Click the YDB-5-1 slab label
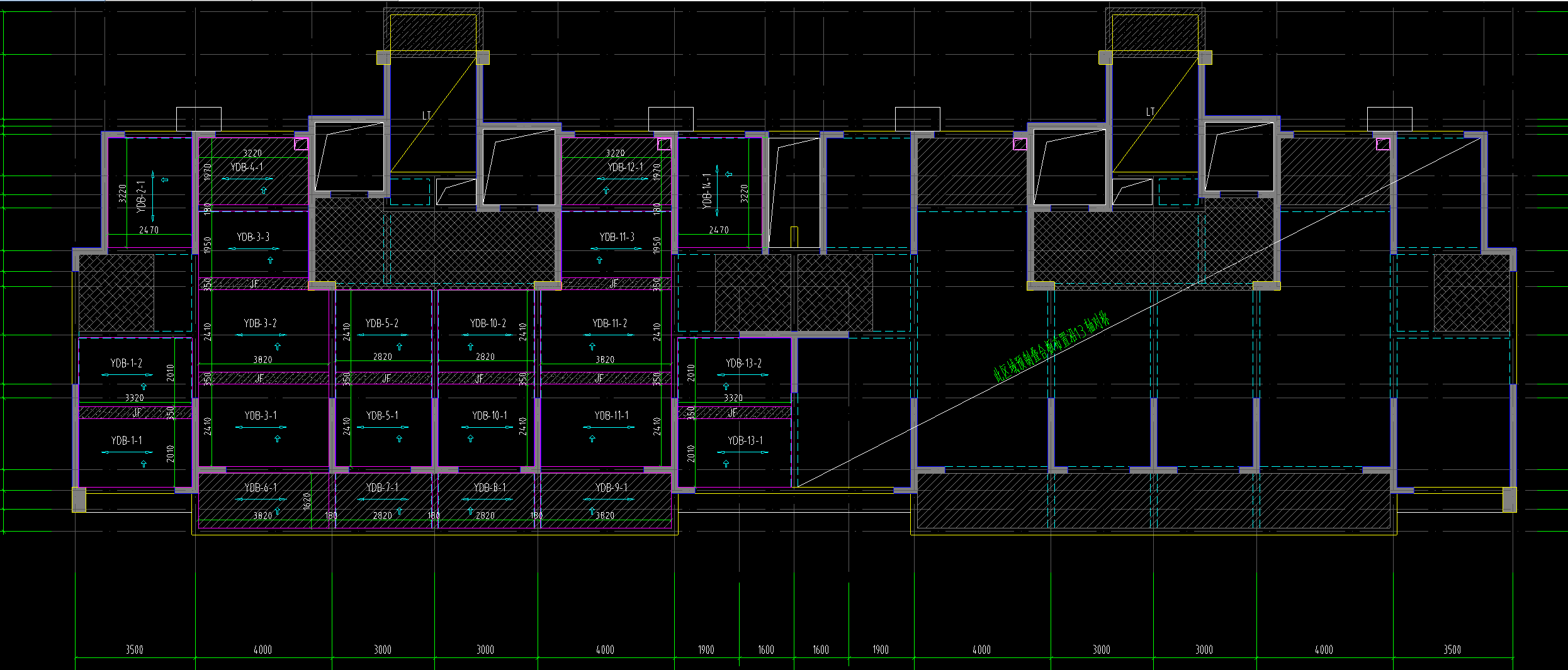1568x670 pixels. [x=382, y=416]
